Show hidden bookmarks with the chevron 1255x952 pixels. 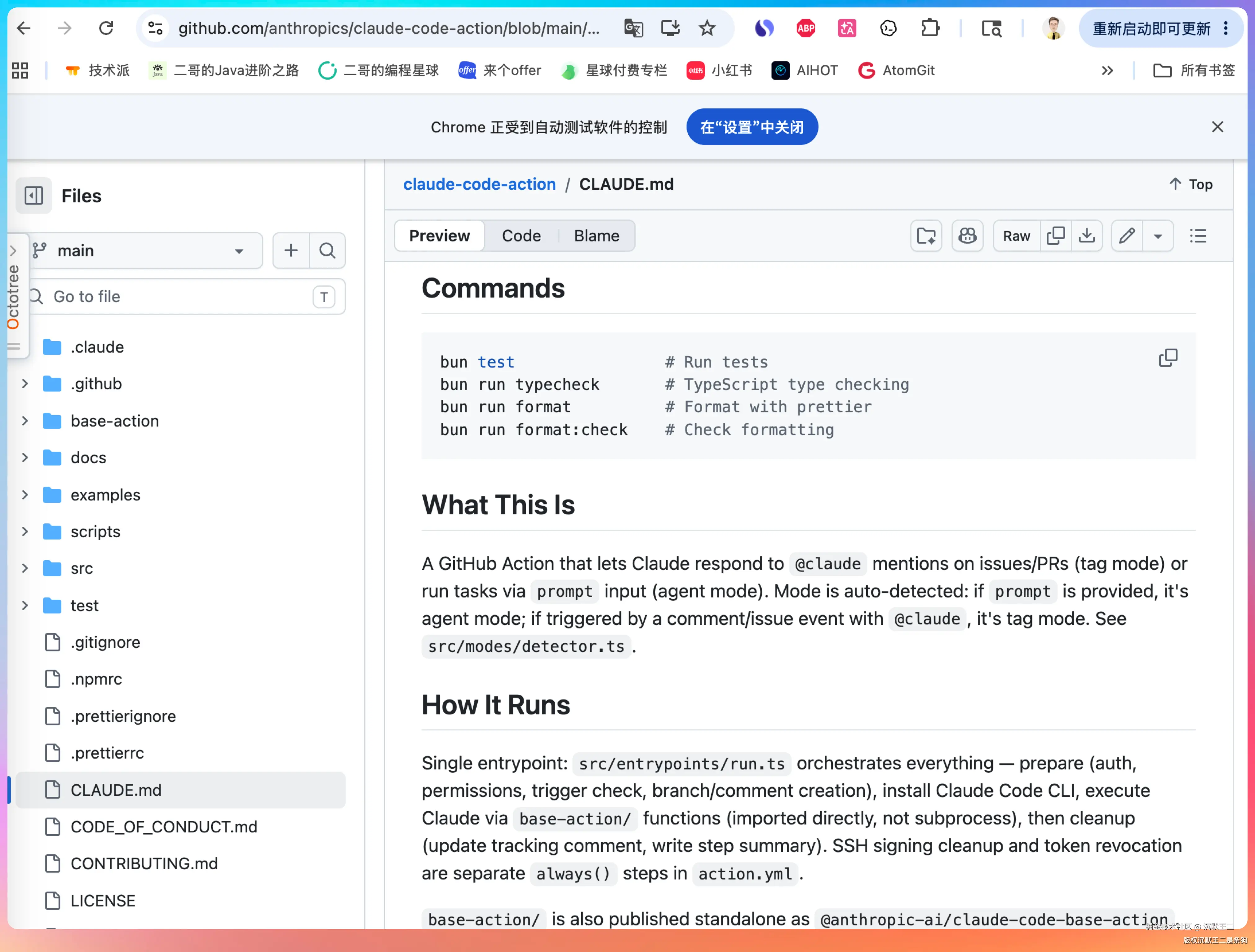(x=1107, y=70)
